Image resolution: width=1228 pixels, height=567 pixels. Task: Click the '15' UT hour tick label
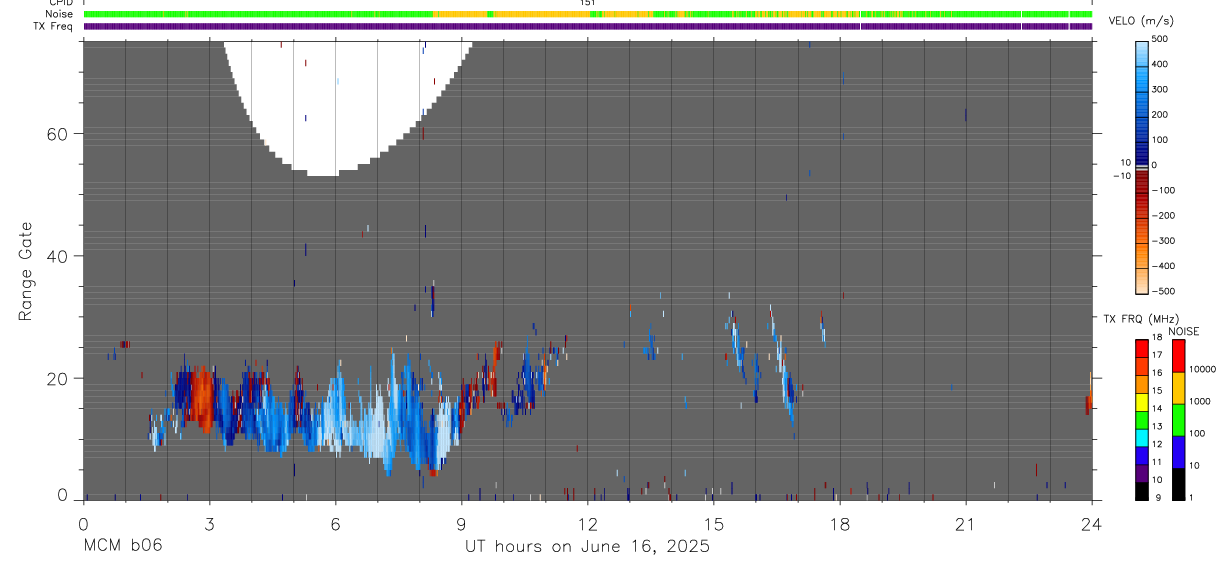(x=713, y=523)
